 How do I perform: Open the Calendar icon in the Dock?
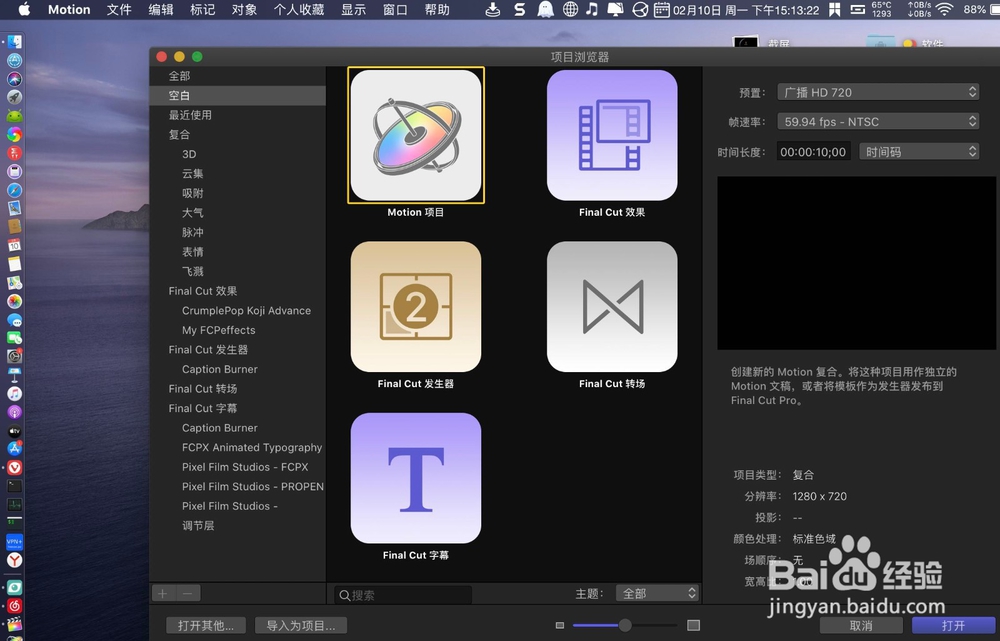(x=14, y=246)
